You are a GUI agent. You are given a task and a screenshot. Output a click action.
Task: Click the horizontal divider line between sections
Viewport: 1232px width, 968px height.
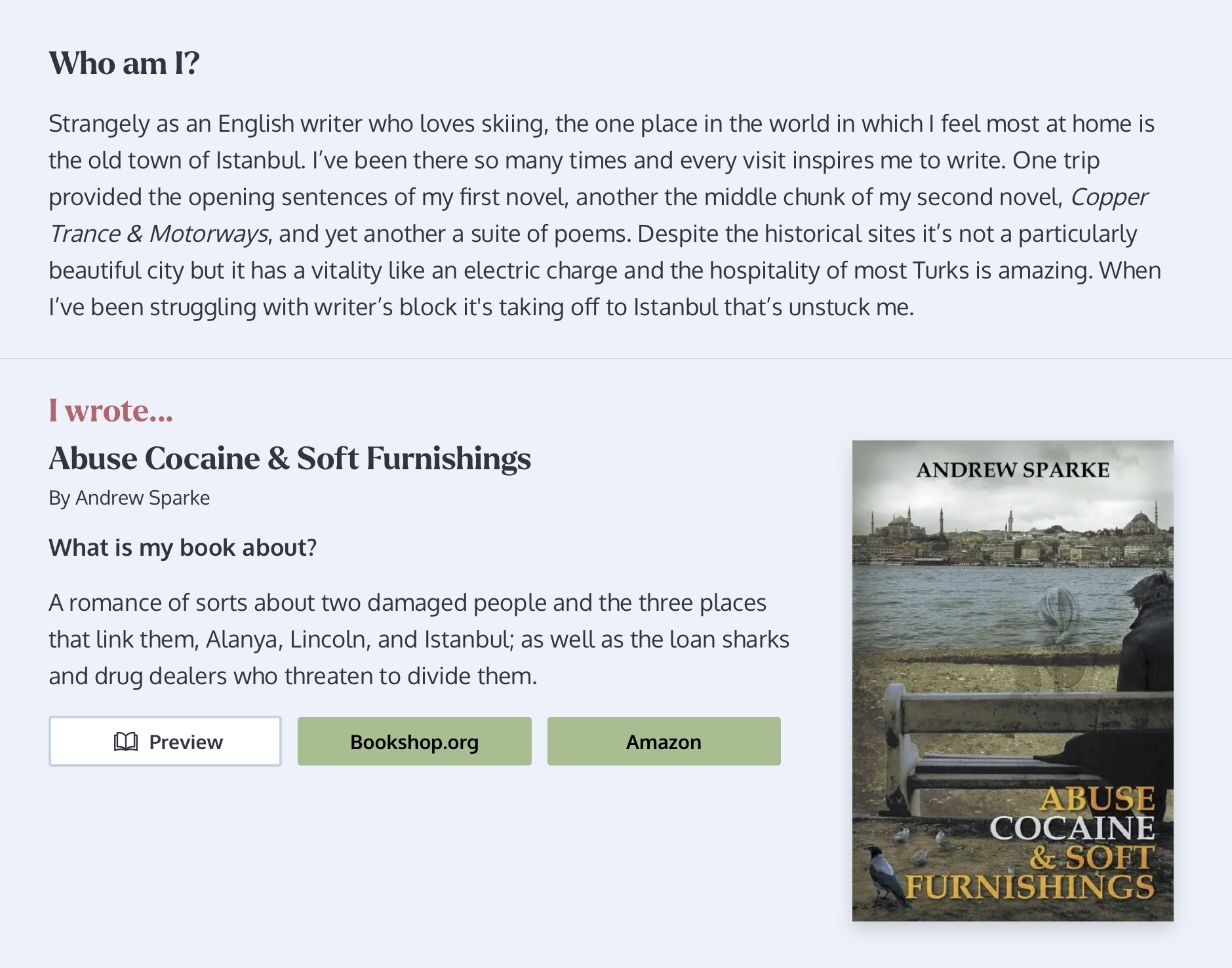[x=616, y=358]
